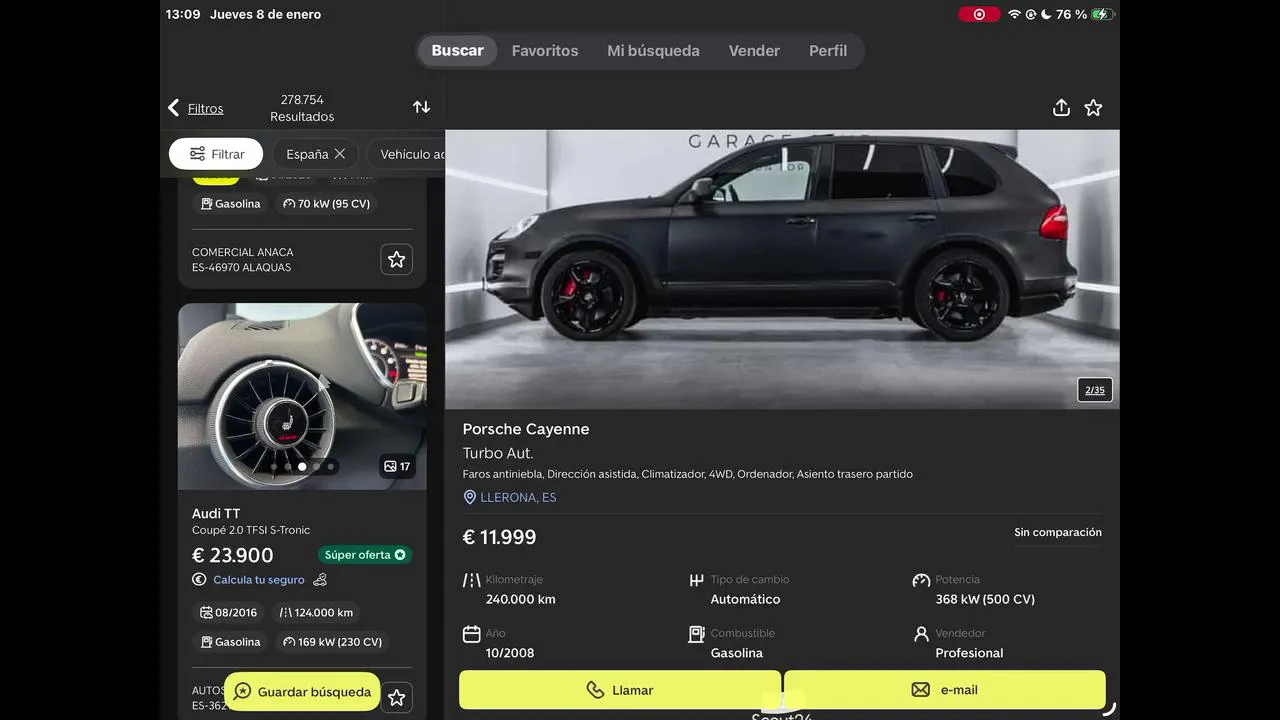Image resolution: width=1280 pixels, height=720 pixels.
Task: Go back using the Filtros chevron
Action: [x=174, y=108]
